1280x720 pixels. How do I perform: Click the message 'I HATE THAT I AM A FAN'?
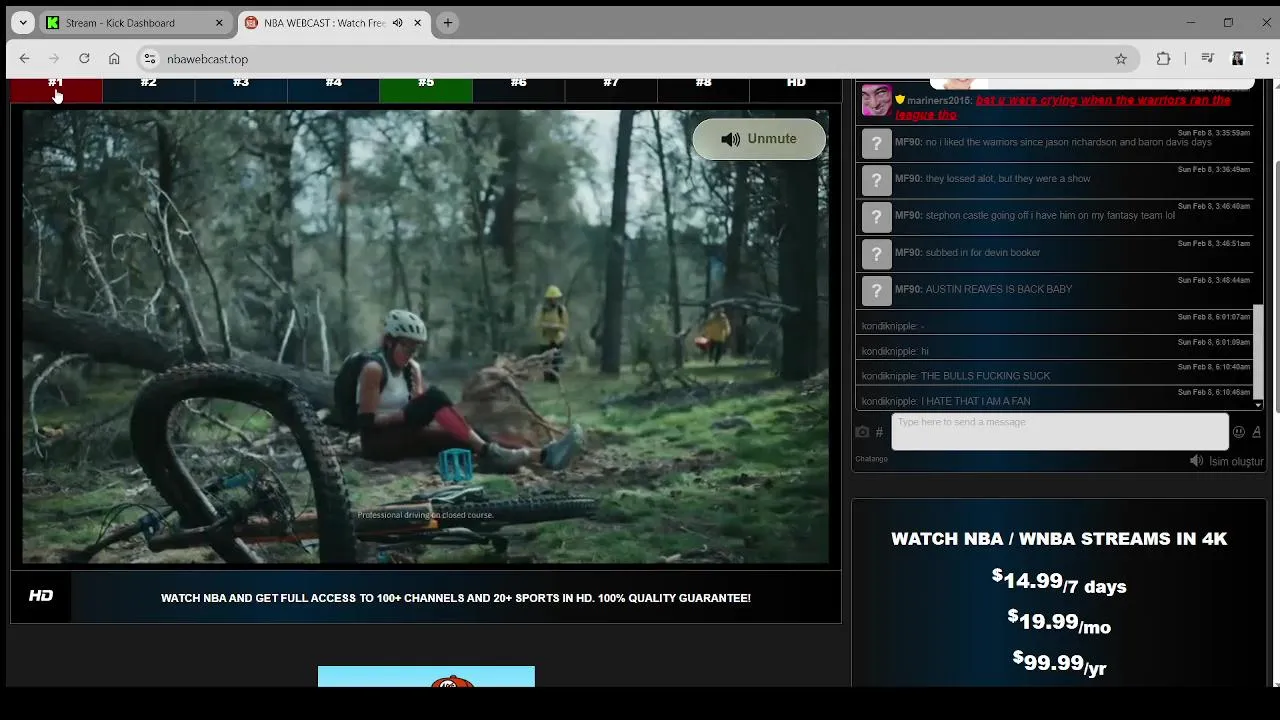coord(975,401)
